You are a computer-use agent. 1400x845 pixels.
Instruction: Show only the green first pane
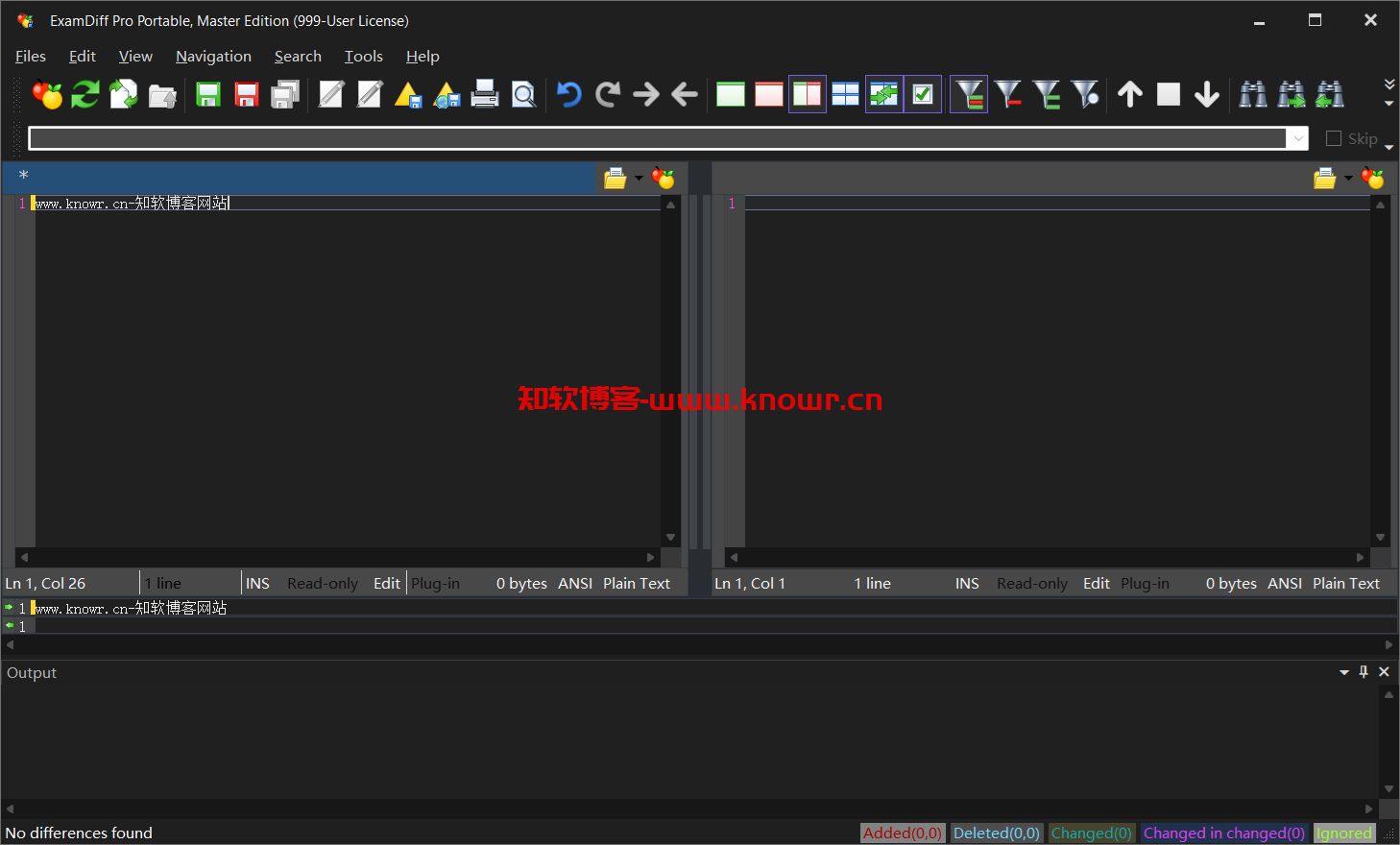click(731, 94)
